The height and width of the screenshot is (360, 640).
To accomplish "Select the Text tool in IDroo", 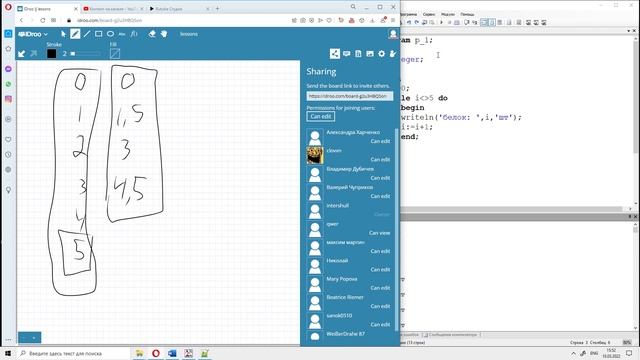I will coord(122,34).
